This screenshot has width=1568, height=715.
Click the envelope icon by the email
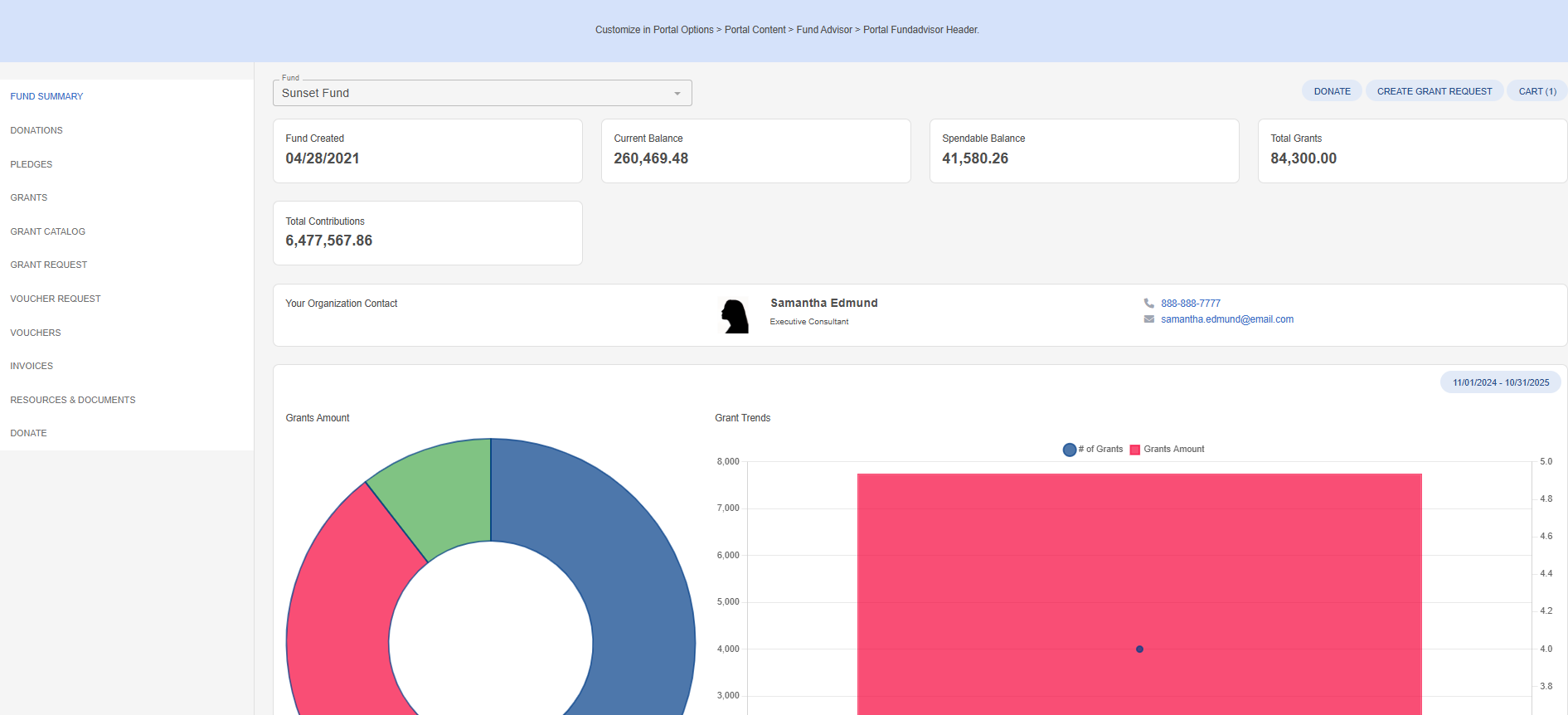pyautogui.click(x=1148, y=319)
